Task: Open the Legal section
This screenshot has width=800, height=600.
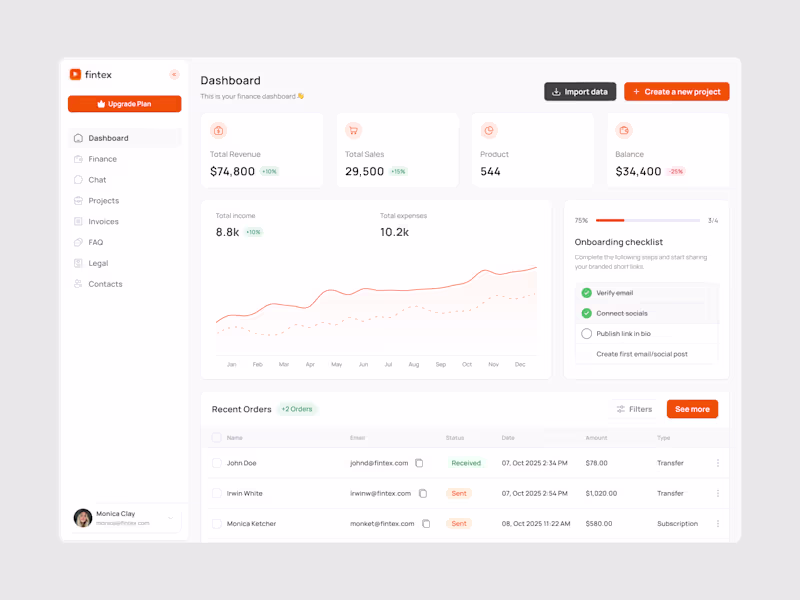Action: point(100,262)
